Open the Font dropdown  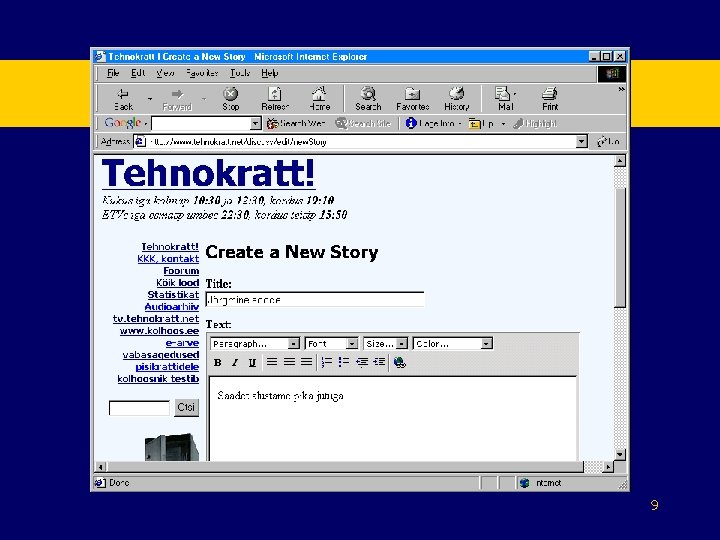tap(332, 343)
